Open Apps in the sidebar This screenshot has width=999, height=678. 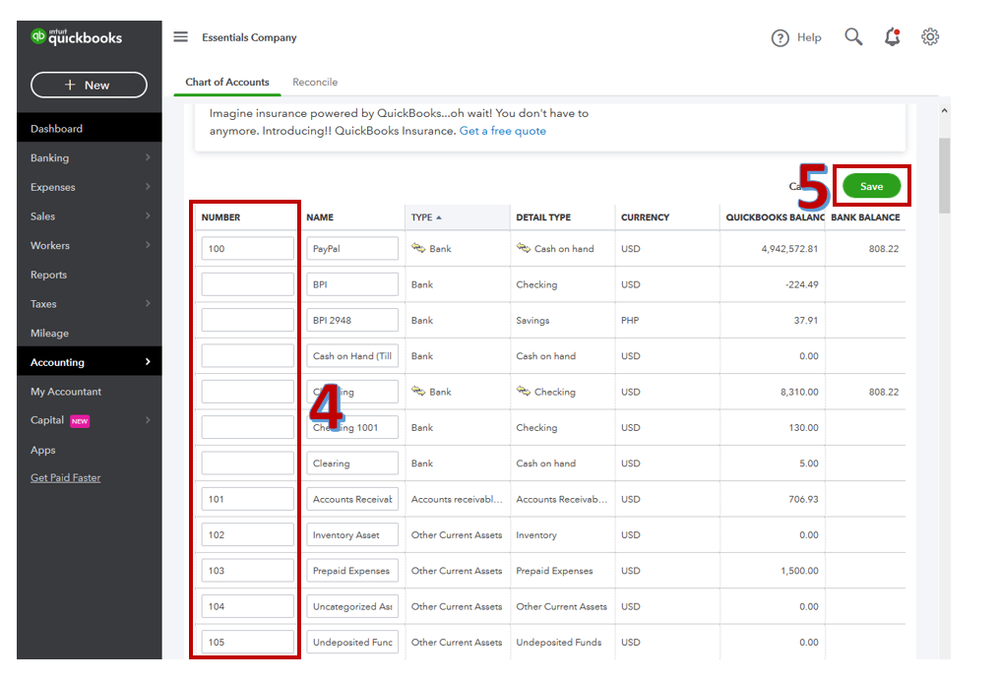[89, 450]
